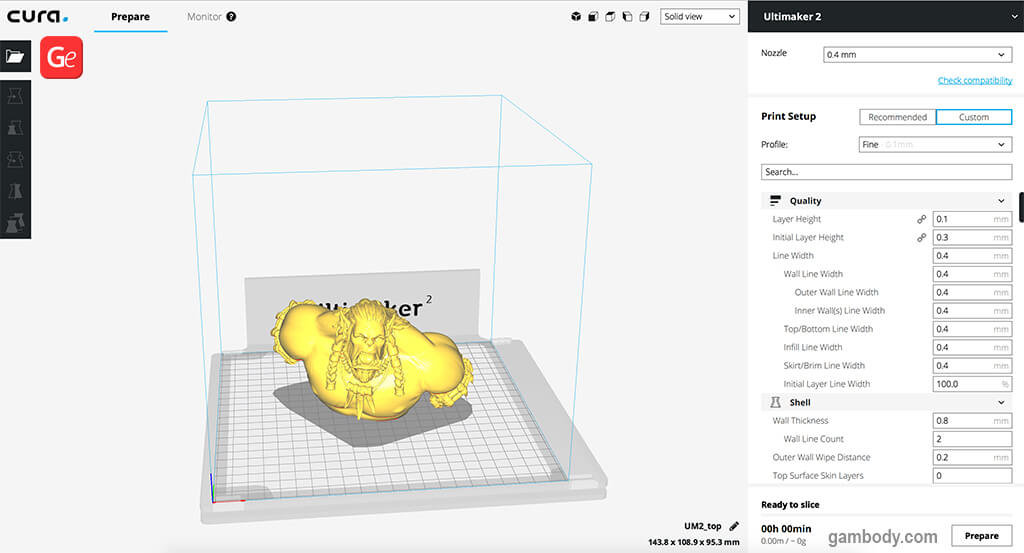Click the Check compatibility link
This screenshot has height=553, width=1024.
pyautogui.click(x=974, y=81)
